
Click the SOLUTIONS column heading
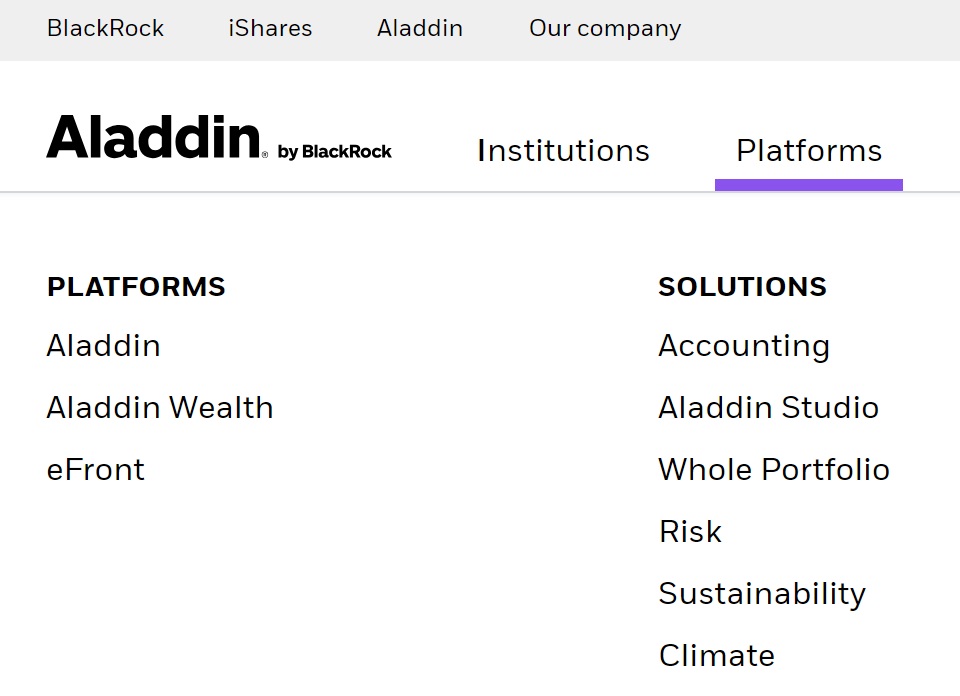coord(742,287)
